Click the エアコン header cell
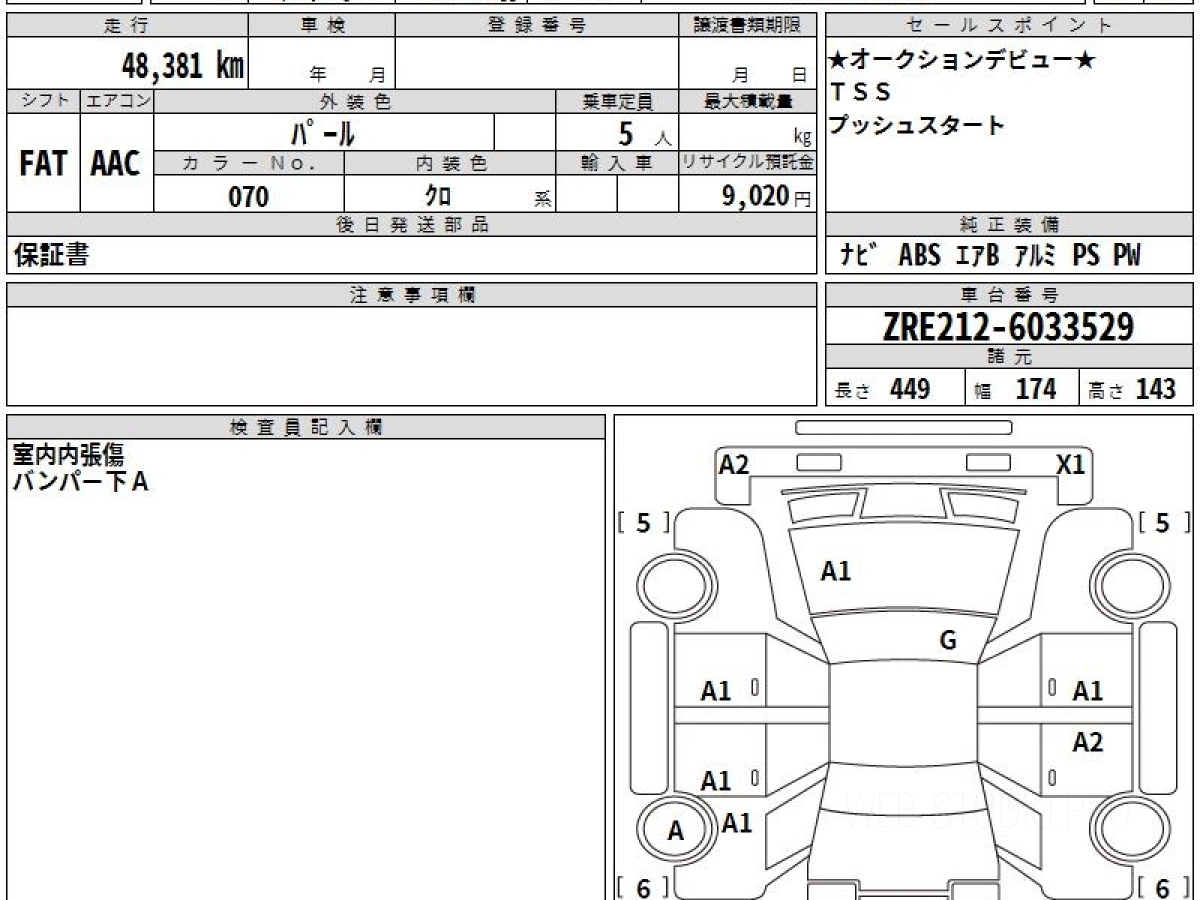This screenshot has width=1200, height=900. pyautogui.click(x=117, y=101)
